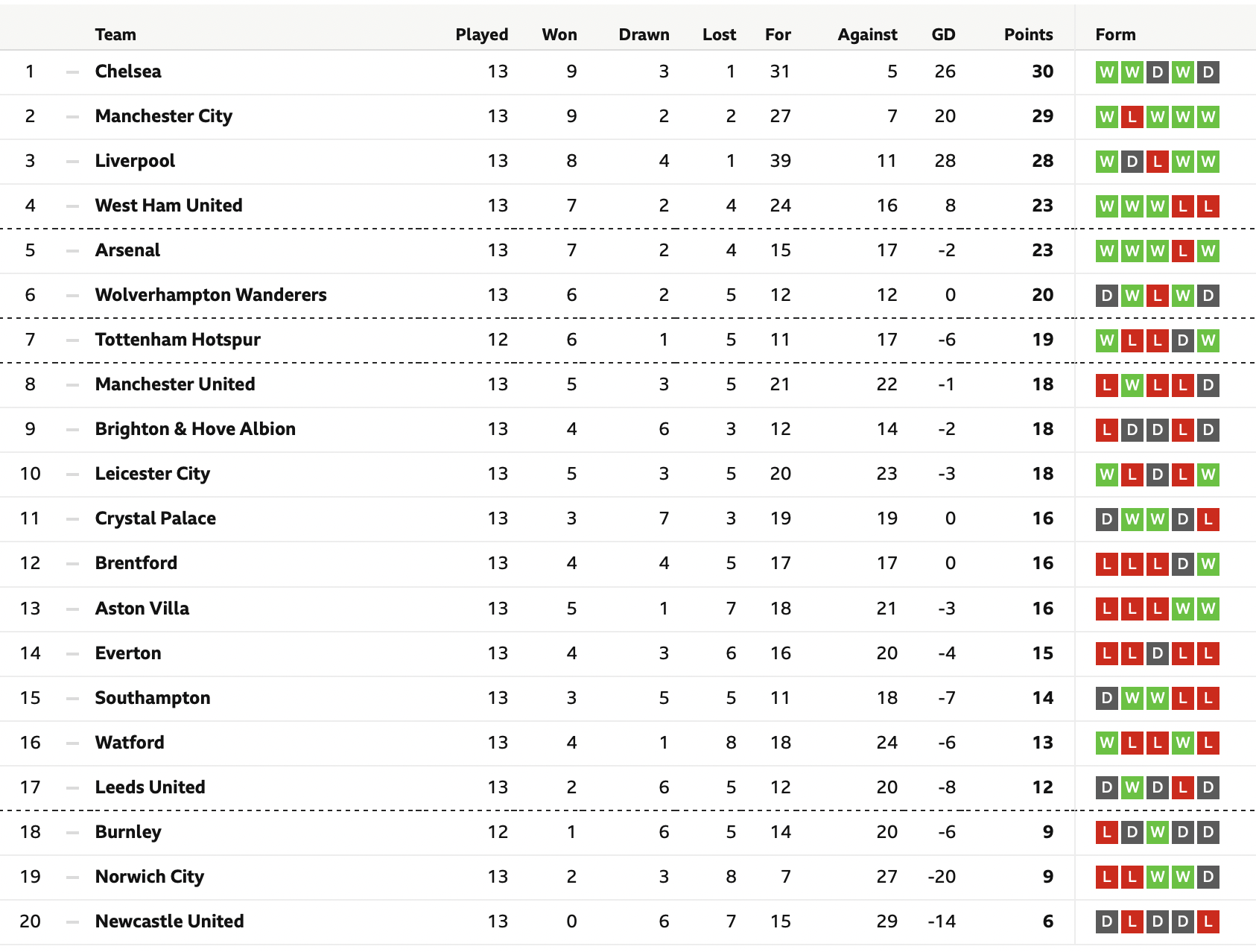This screenshot has height=952, width=1256.
Task: Click Manchester City's red L form badge
Action: (1132, 117)
